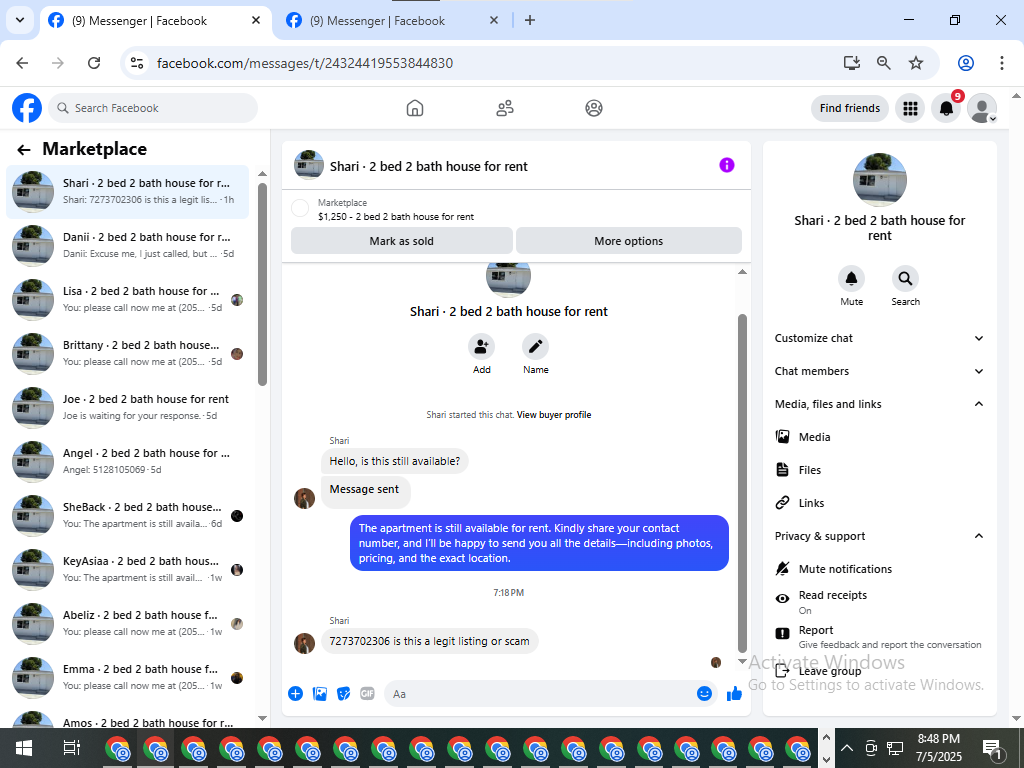The width and height of the screenshot is (1024, 768).
Task: Go back with the Marketplace arrow
Action: coord(24,150)
